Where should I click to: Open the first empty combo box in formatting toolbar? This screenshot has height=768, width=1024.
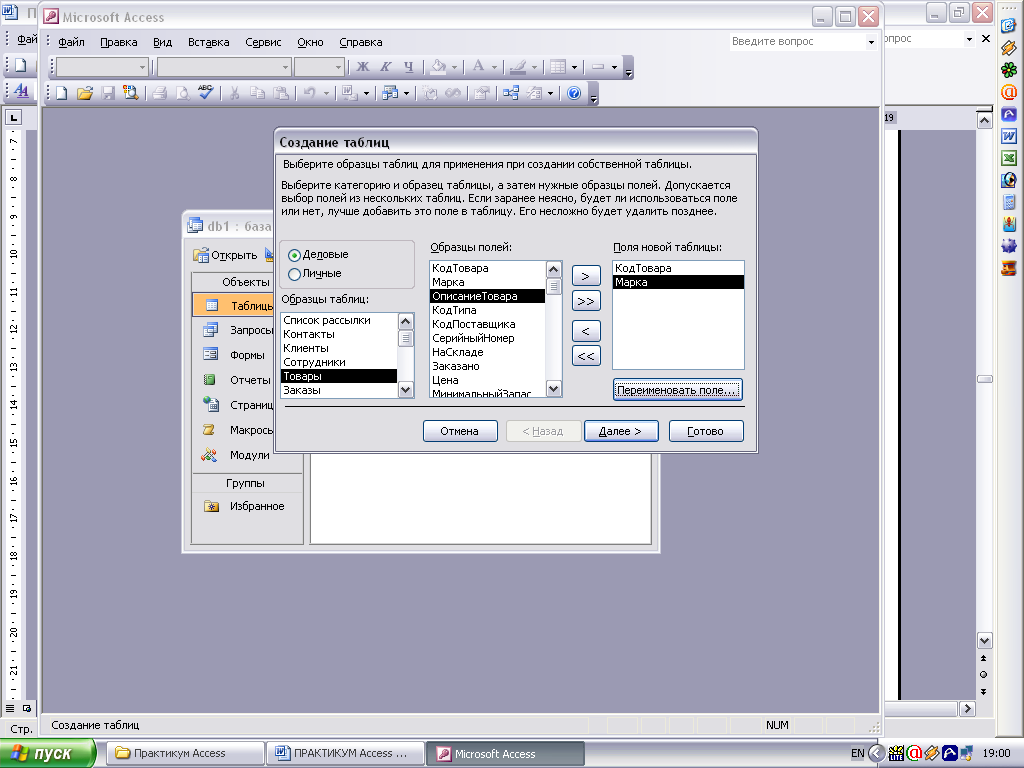(x=142, y=67)
